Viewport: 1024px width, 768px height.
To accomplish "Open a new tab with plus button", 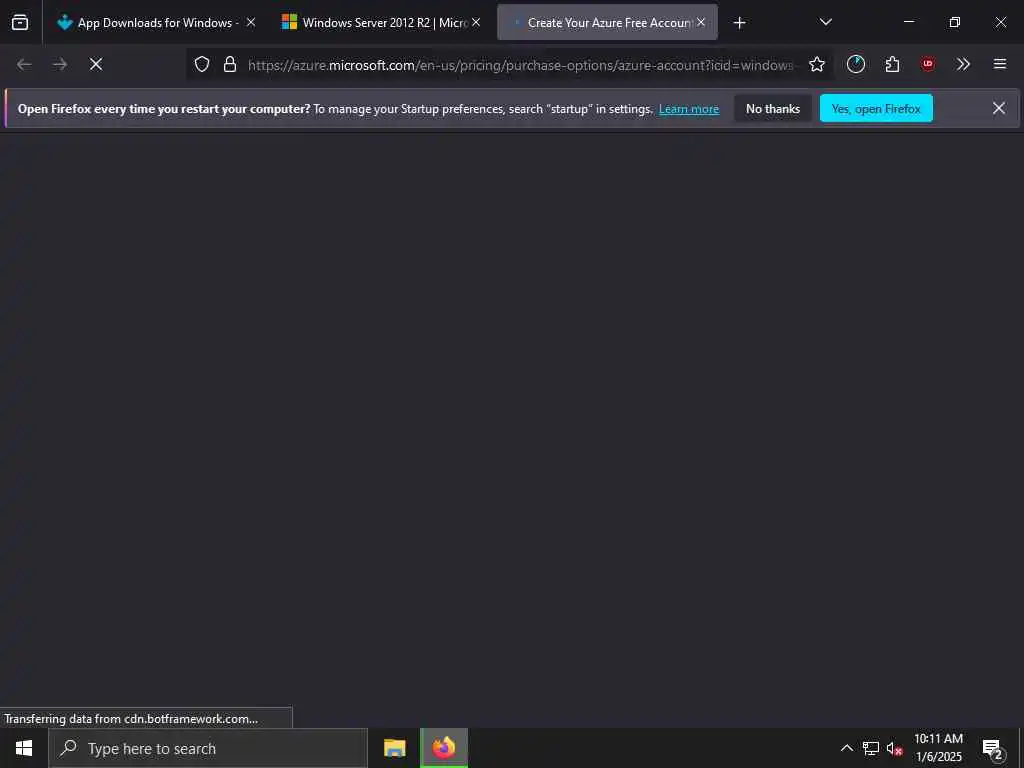I will (739, 23).
